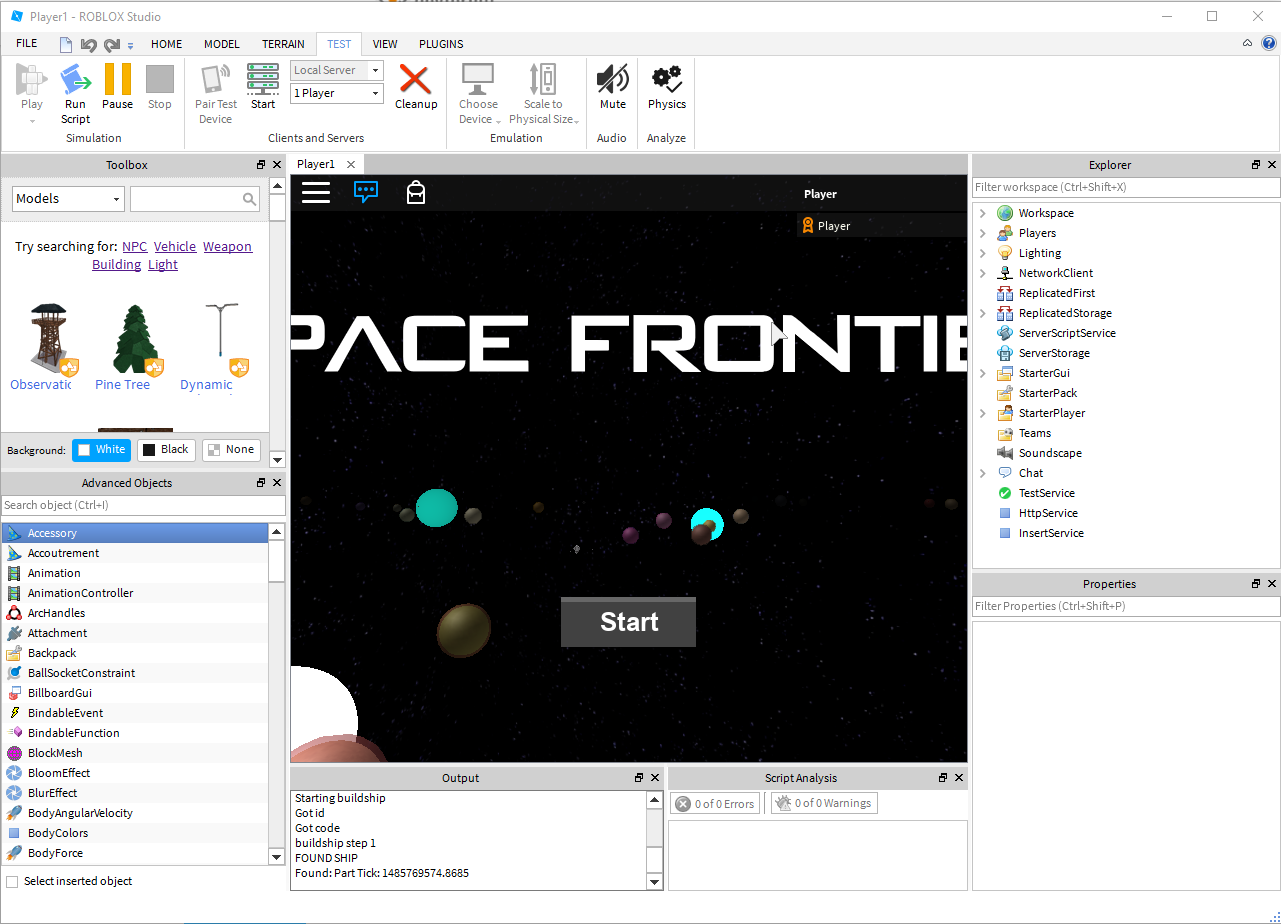The height and width of the screenshot is (924, 1281).
Task: Click the Observation tower model thumbnail
Action: pyautogui.click(x=48, y=338)
